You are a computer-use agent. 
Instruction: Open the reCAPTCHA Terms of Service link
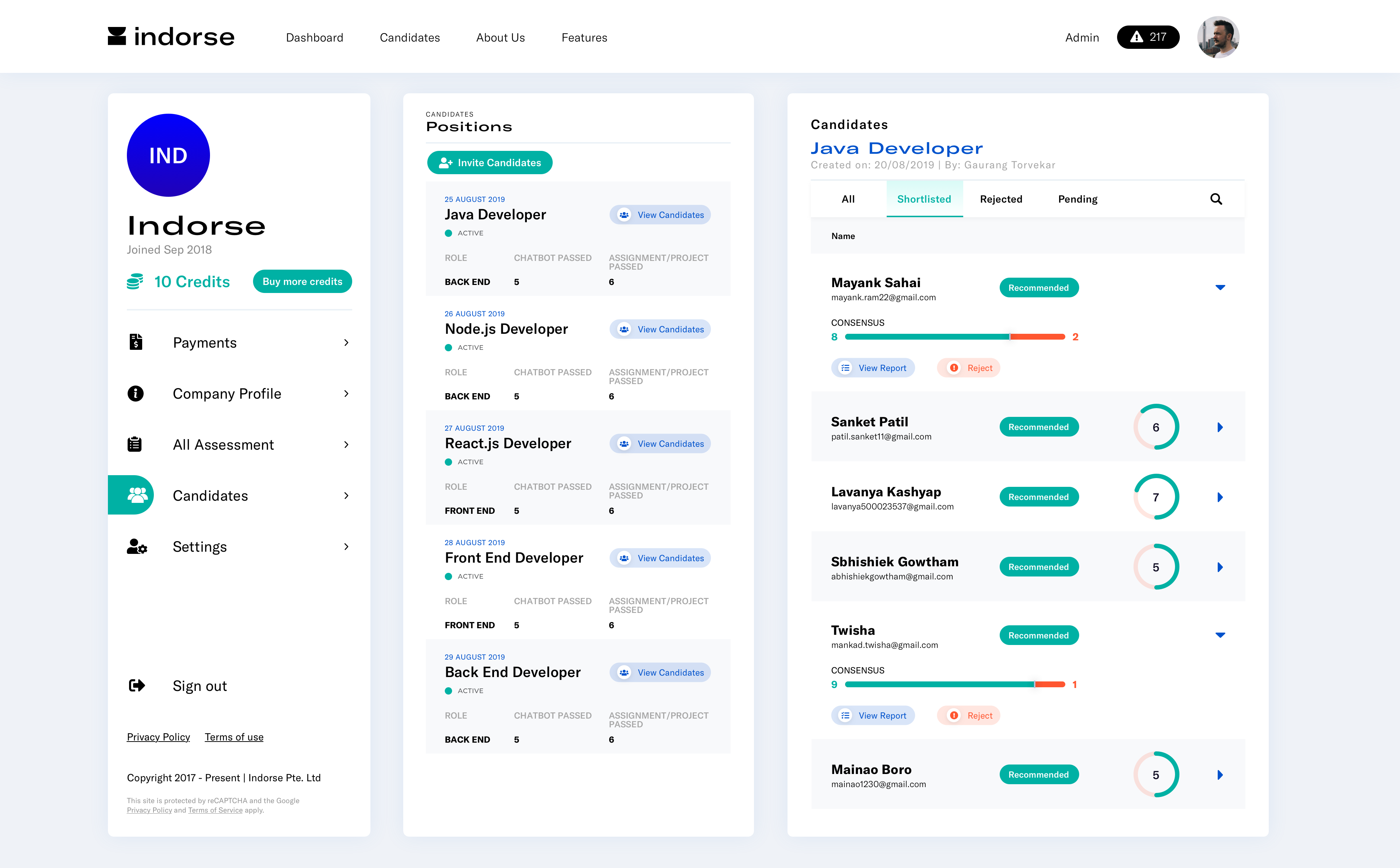215,810
